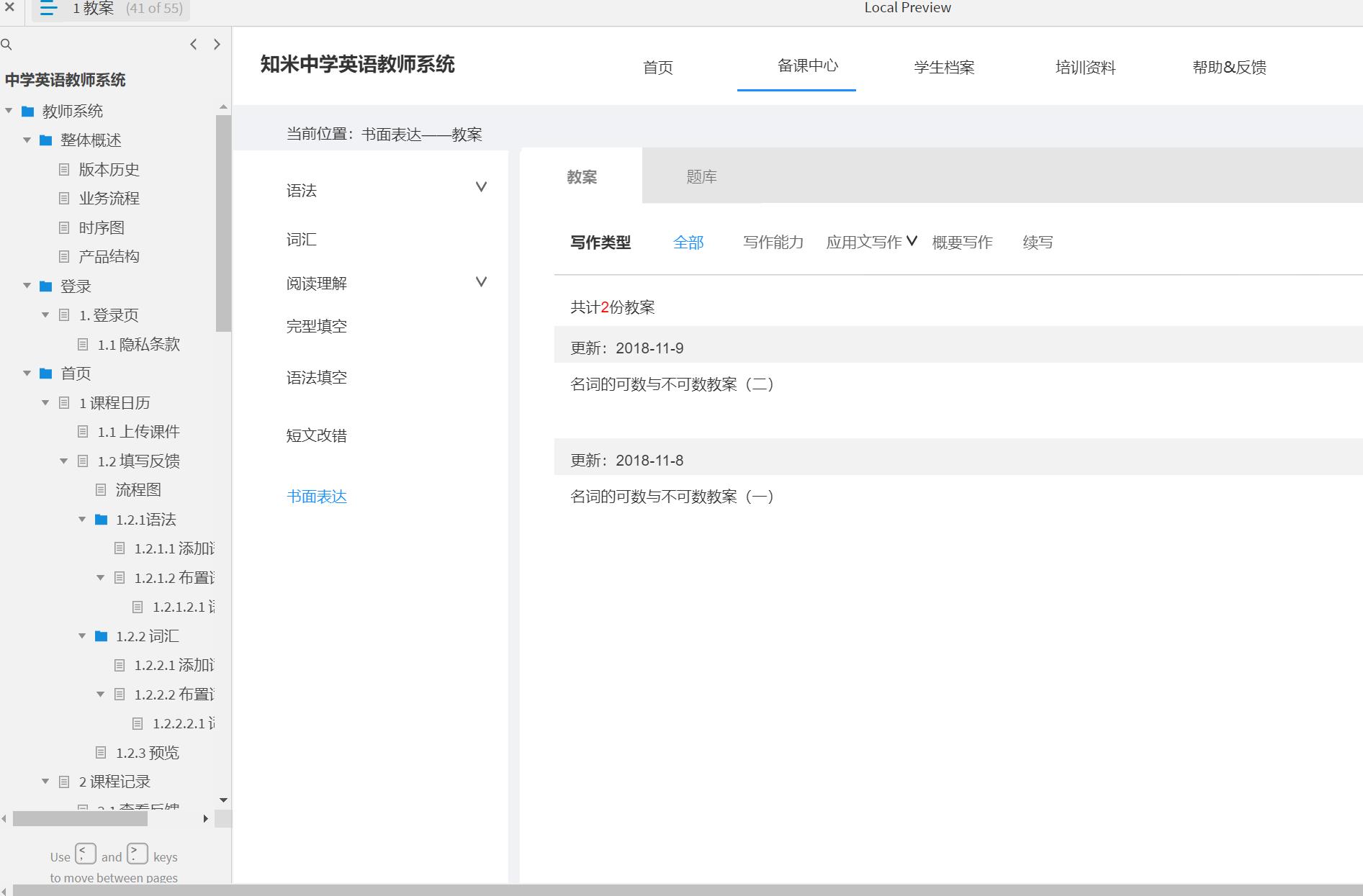Click the 产品结构 page icon
Viewport: 1363px width, 896px height.
(64, 256)
